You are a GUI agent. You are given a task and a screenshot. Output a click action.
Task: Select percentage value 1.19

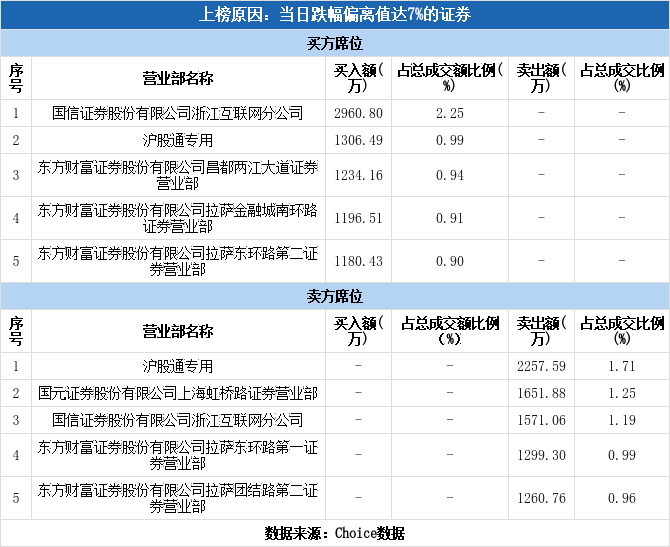click(x=622, y=420)
